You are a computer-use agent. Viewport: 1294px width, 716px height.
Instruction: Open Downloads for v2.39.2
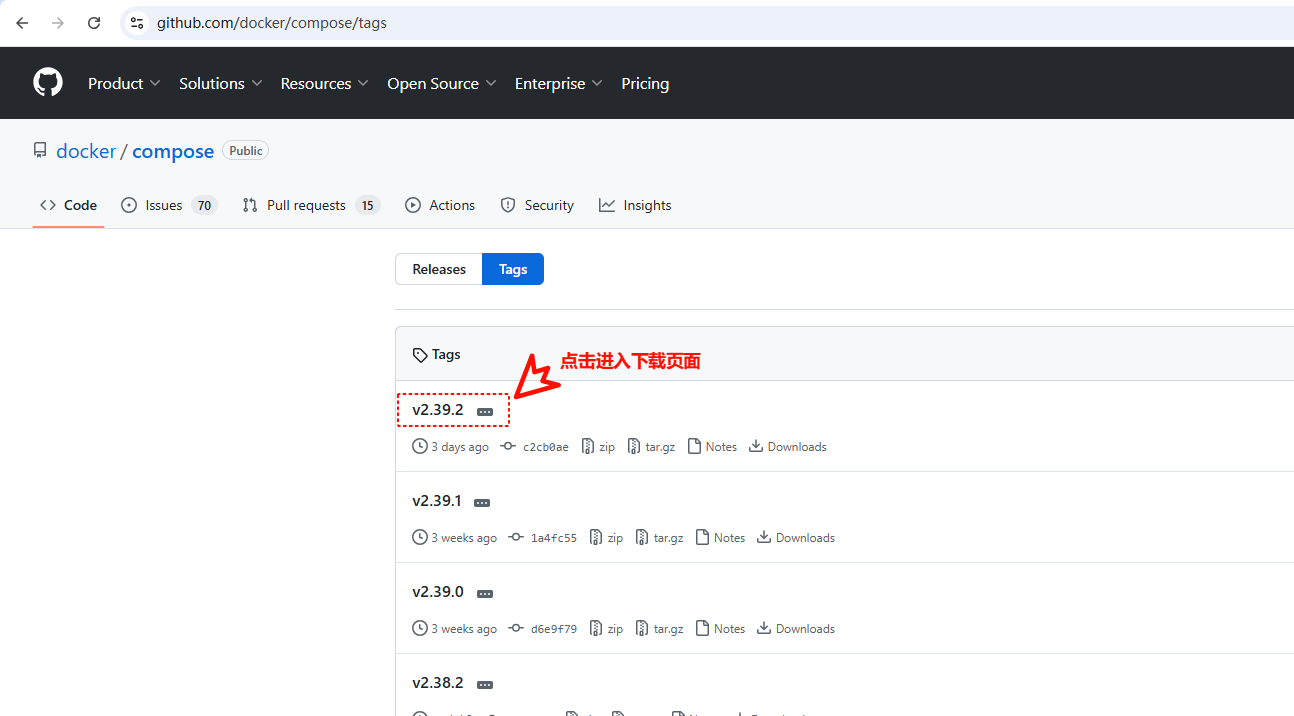[x=788, y=447]
